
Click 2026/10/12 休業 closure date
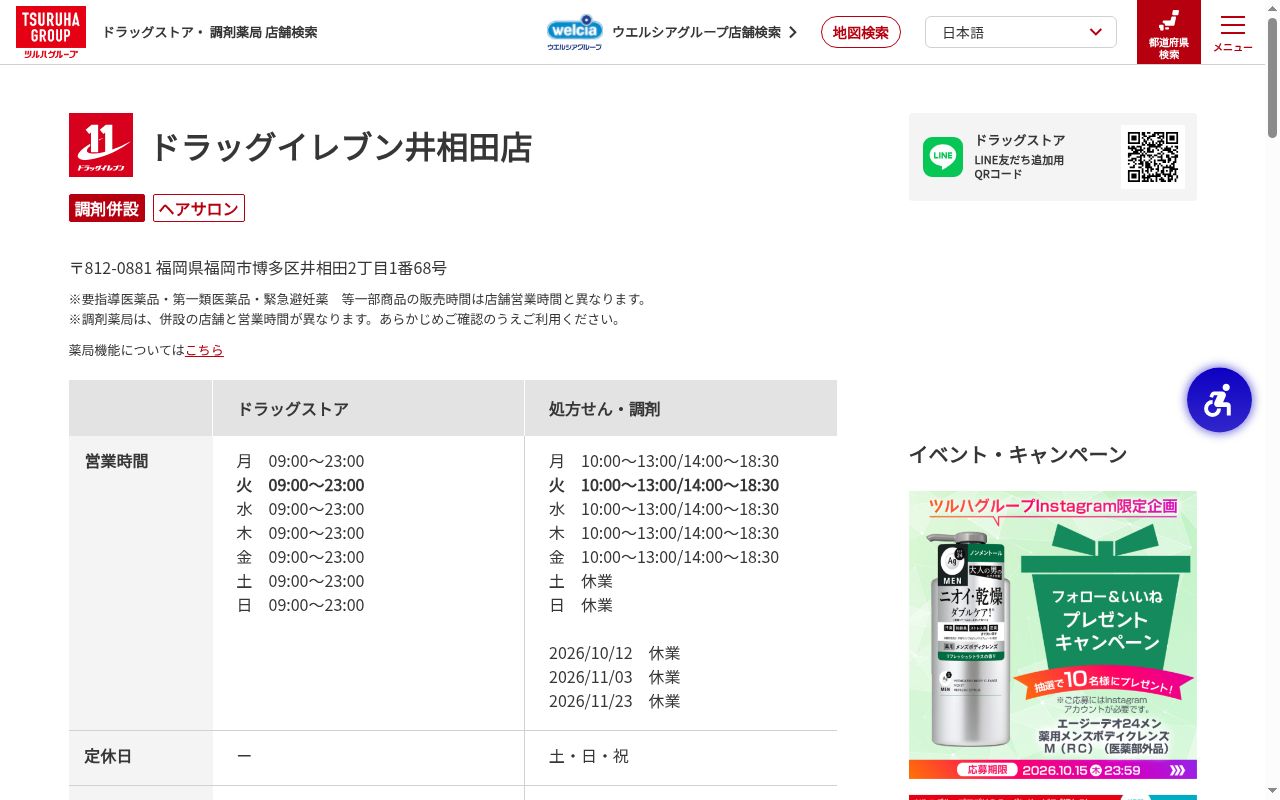(x=614, y=653)
